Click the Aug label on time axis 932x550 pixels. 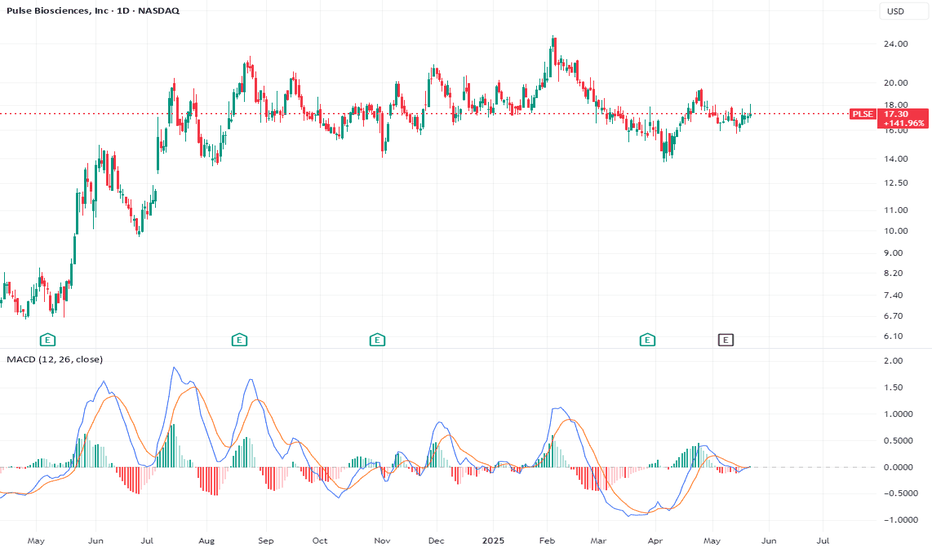206,541
